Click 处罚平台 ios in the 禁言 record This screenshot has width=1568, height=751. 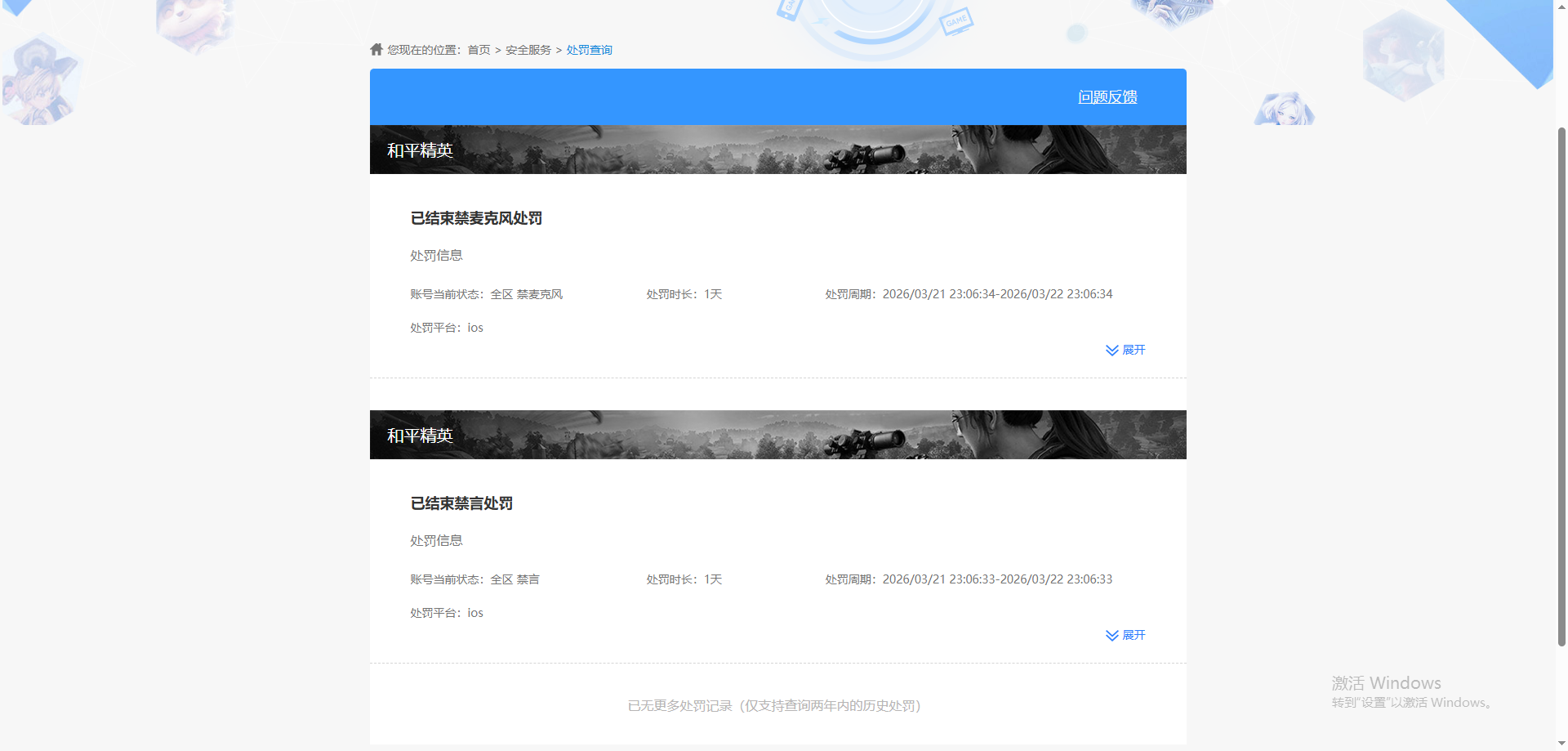pyautogui.click(x=447, y=613)
